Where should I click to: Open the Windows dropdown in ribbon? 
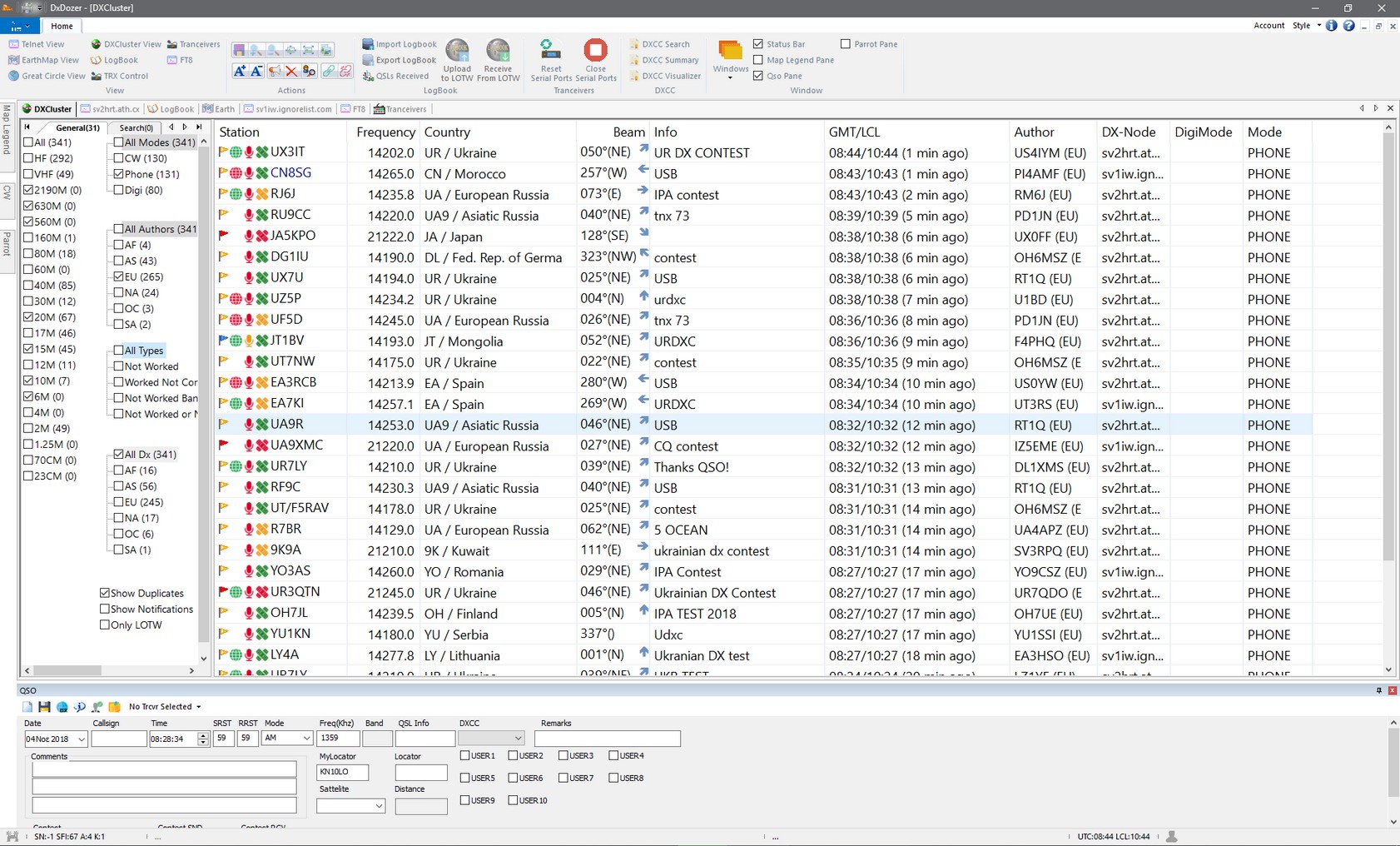coord(730,60)
